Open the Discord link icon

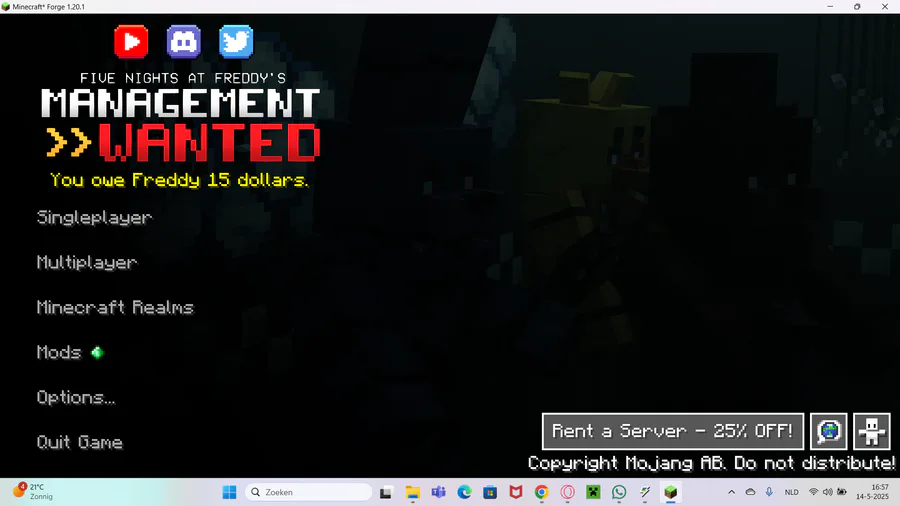click(184, 42)
